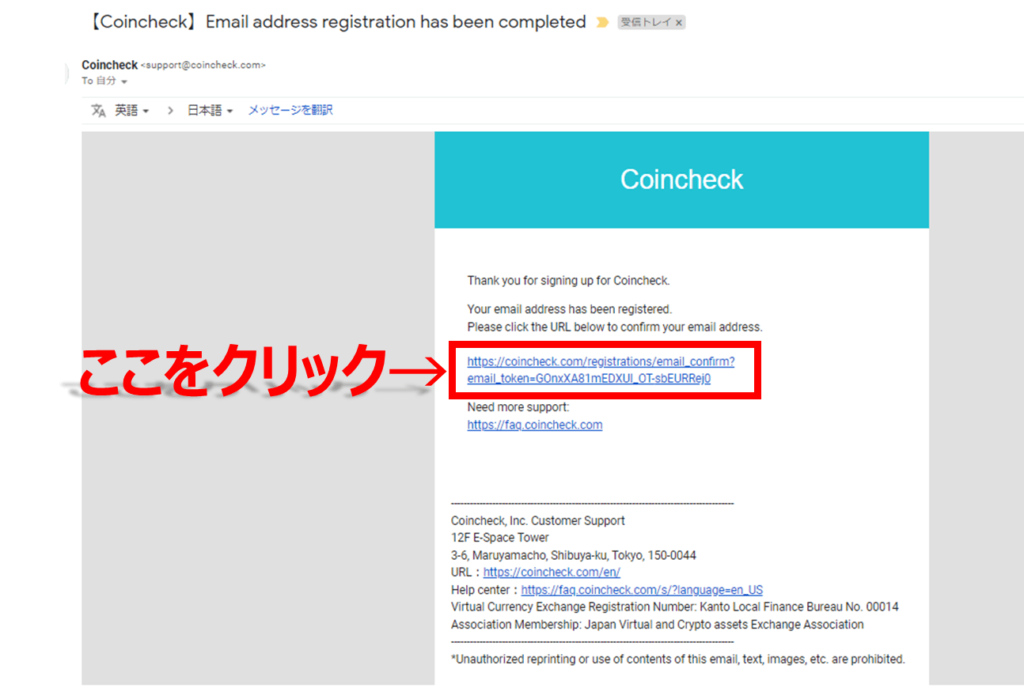The height and width of the screenshot is (688, 1024).
Task: Open the 英語 source language dropdown
Action: pos(132,110)
